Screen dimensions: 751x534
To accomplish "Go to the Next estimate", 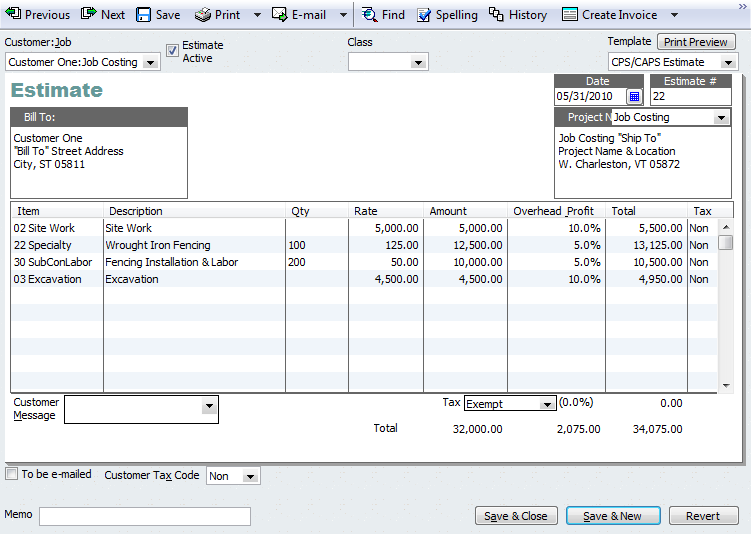I will click(103, 15).
